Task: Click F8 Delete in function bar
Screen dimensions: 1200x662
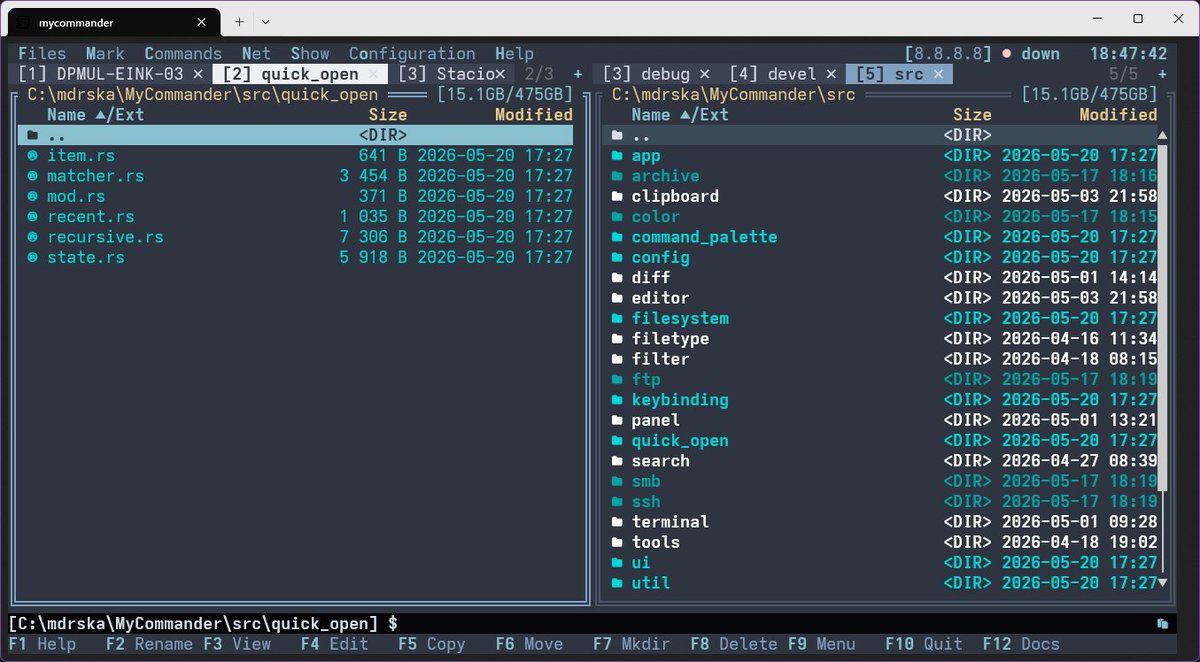Action: (x=734, y=644)
